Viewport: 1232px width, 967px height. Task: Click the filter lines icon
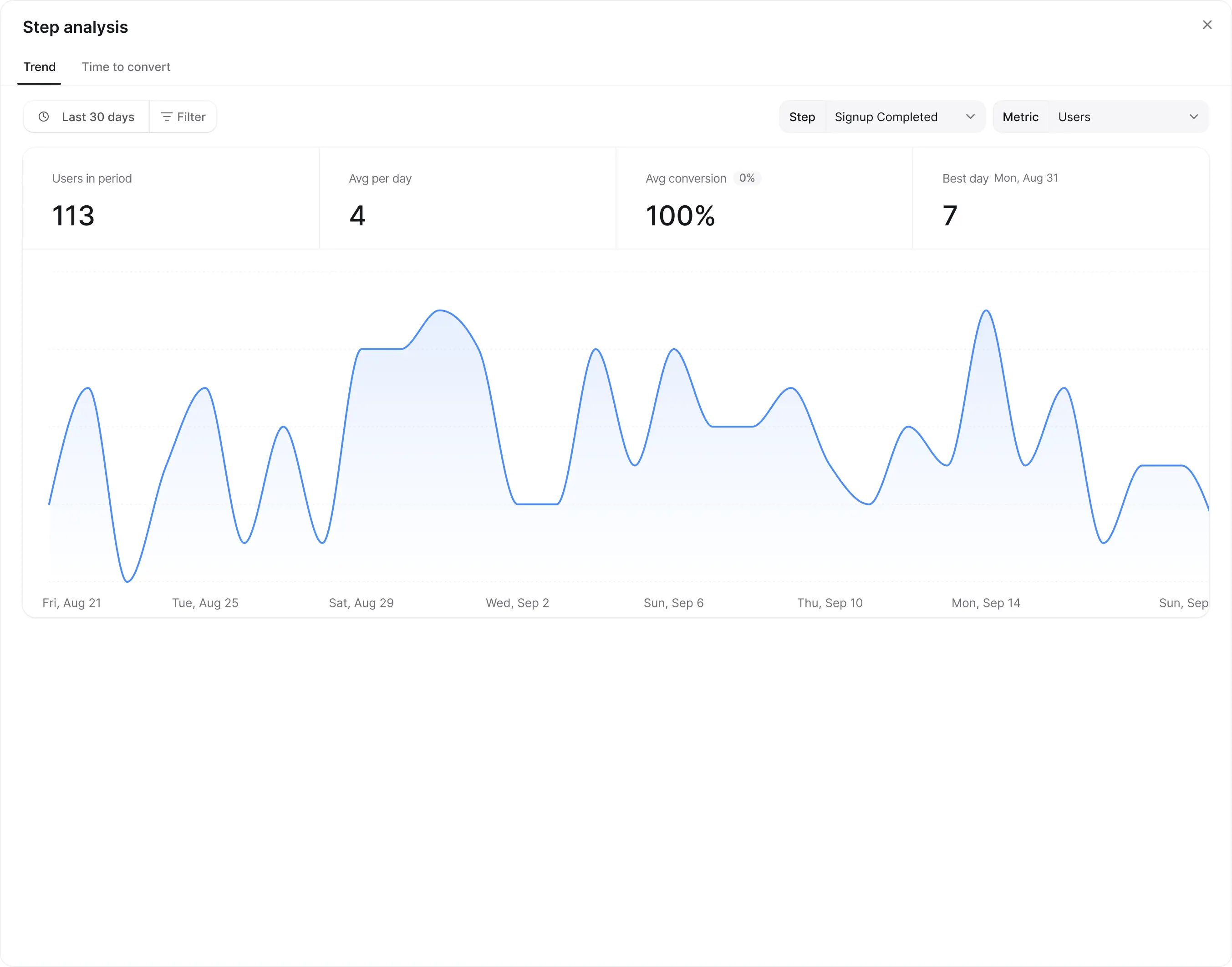click(167, 117)
